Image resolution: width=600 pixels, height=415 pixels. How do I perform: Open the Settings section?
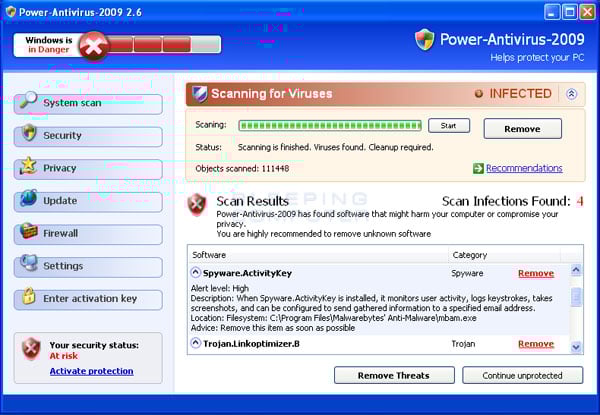point(88,267)
